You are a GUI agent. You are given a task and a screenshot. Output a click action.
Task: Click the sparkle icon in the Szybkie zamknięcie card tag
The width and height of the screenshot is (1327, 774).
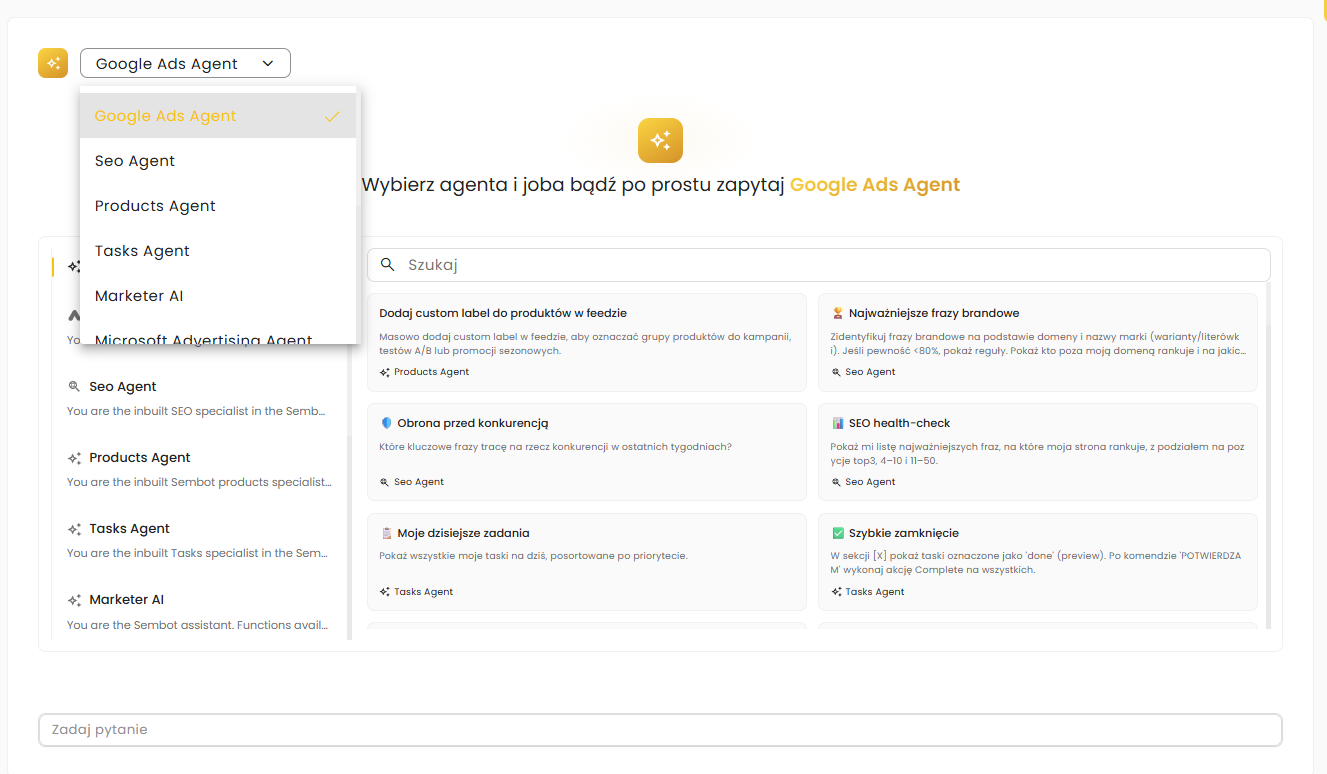click(836, 592)
